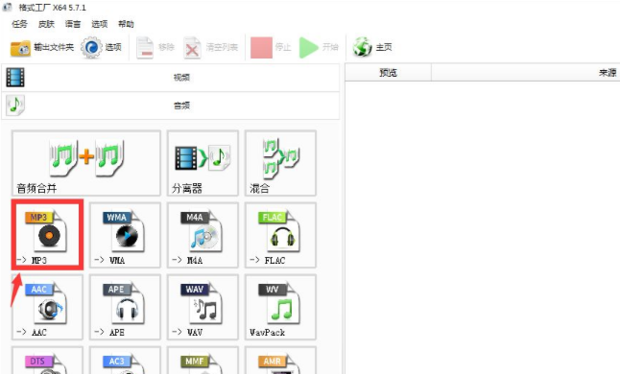Click the green 开始 start button

point(319,48)
